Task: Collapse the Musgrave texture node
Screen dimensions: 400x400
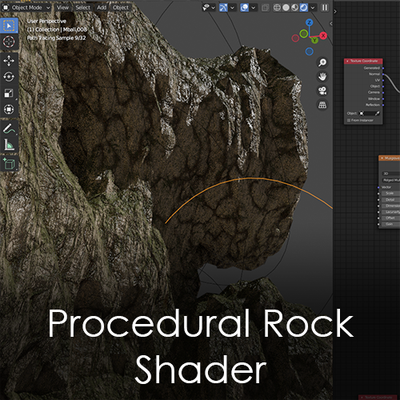Action: pos(382,158)
